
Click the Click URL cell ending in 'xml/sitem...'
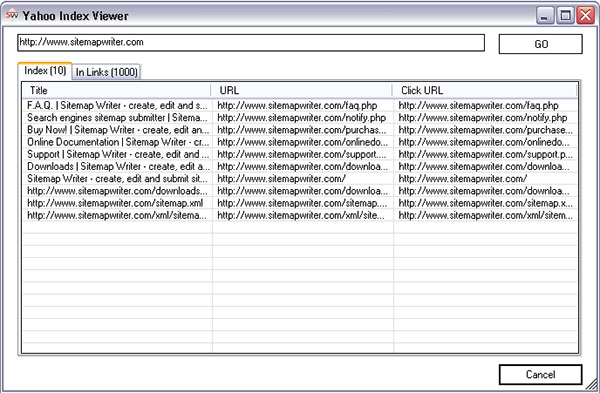coord(486,215)
